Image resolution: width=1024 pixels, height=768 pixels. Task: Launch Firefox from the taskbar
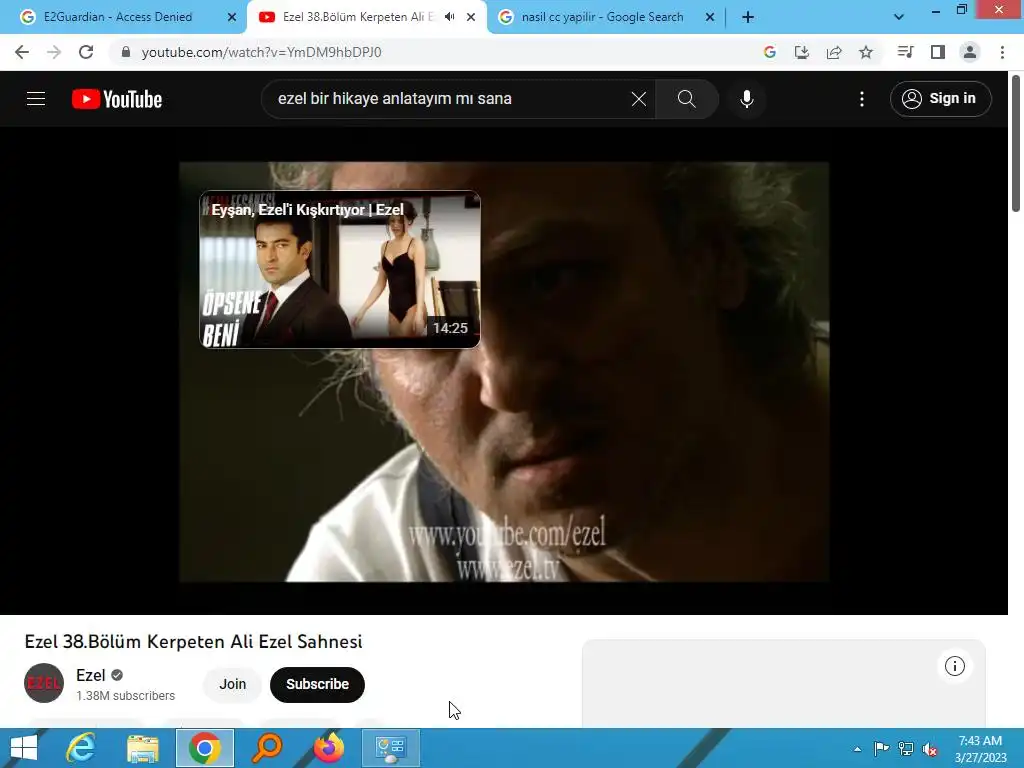pos(329,748)
